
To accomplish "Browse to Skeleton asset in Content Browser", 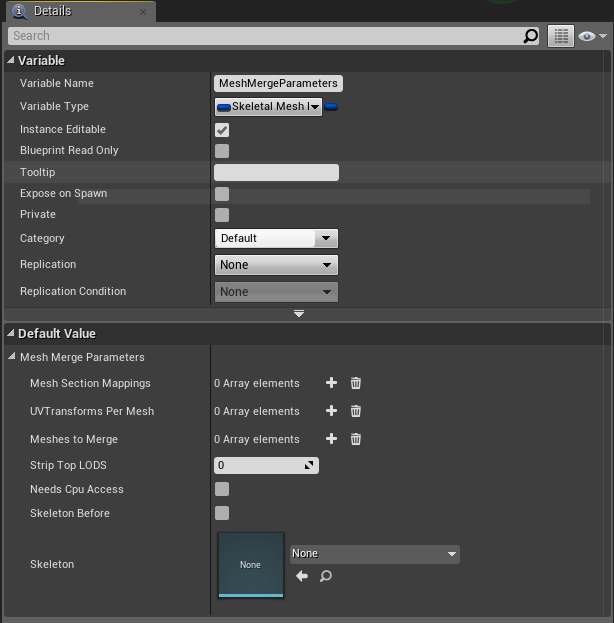I will point(326,576).
